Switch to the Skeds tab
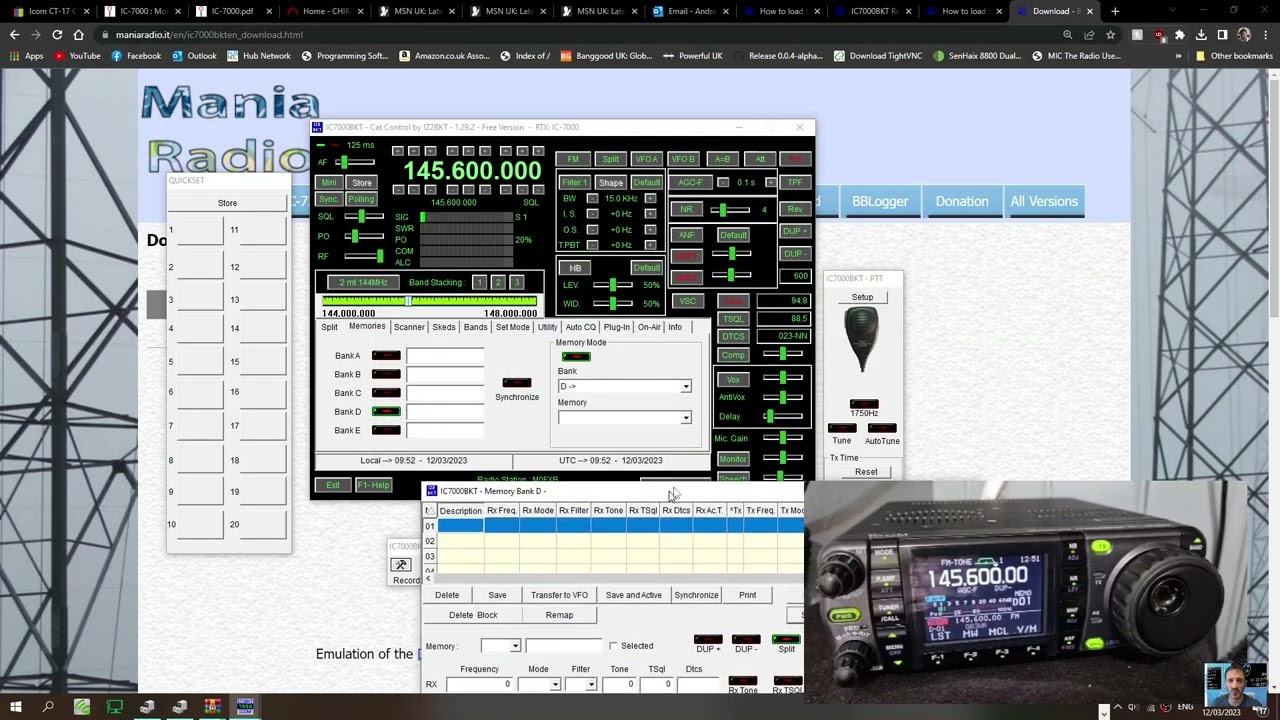 (x=444, y=327)
